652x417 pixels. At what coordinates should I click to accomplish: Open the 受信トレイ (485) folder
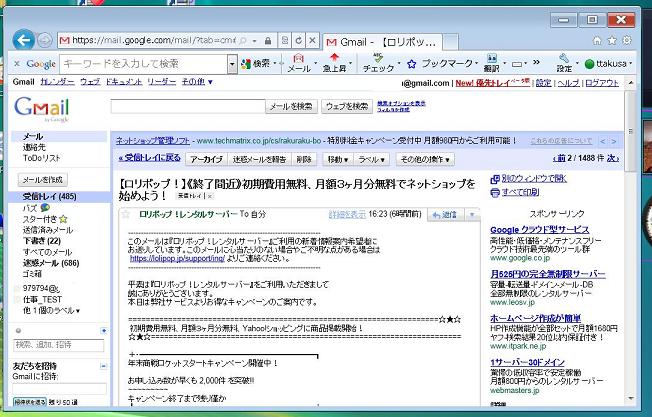[49, 197]
